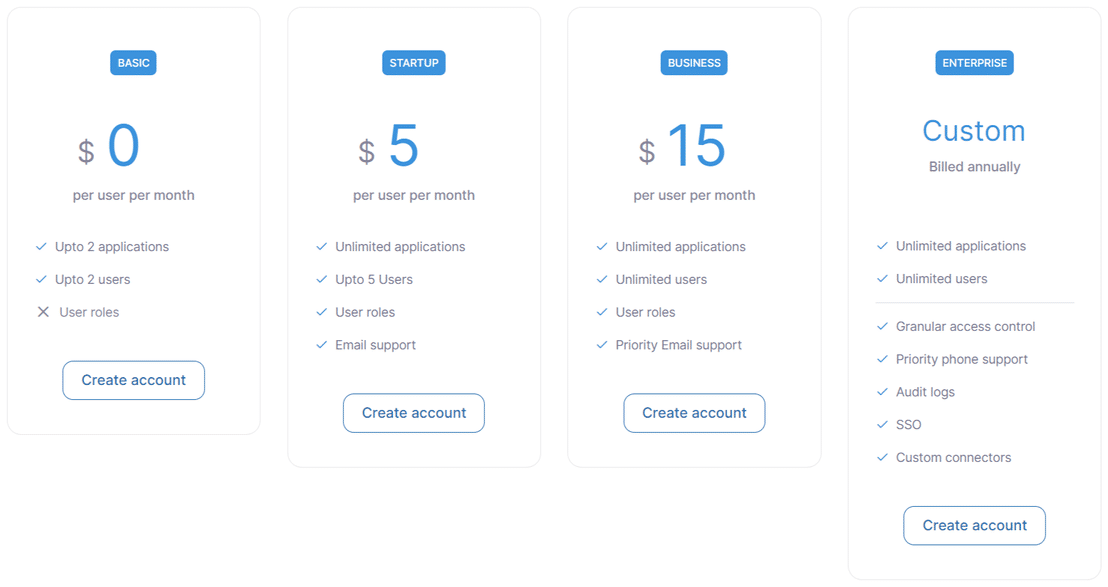The image size is (1108, 587).
Task: Click the X icon beside User roles
Action: pos(43,312)
